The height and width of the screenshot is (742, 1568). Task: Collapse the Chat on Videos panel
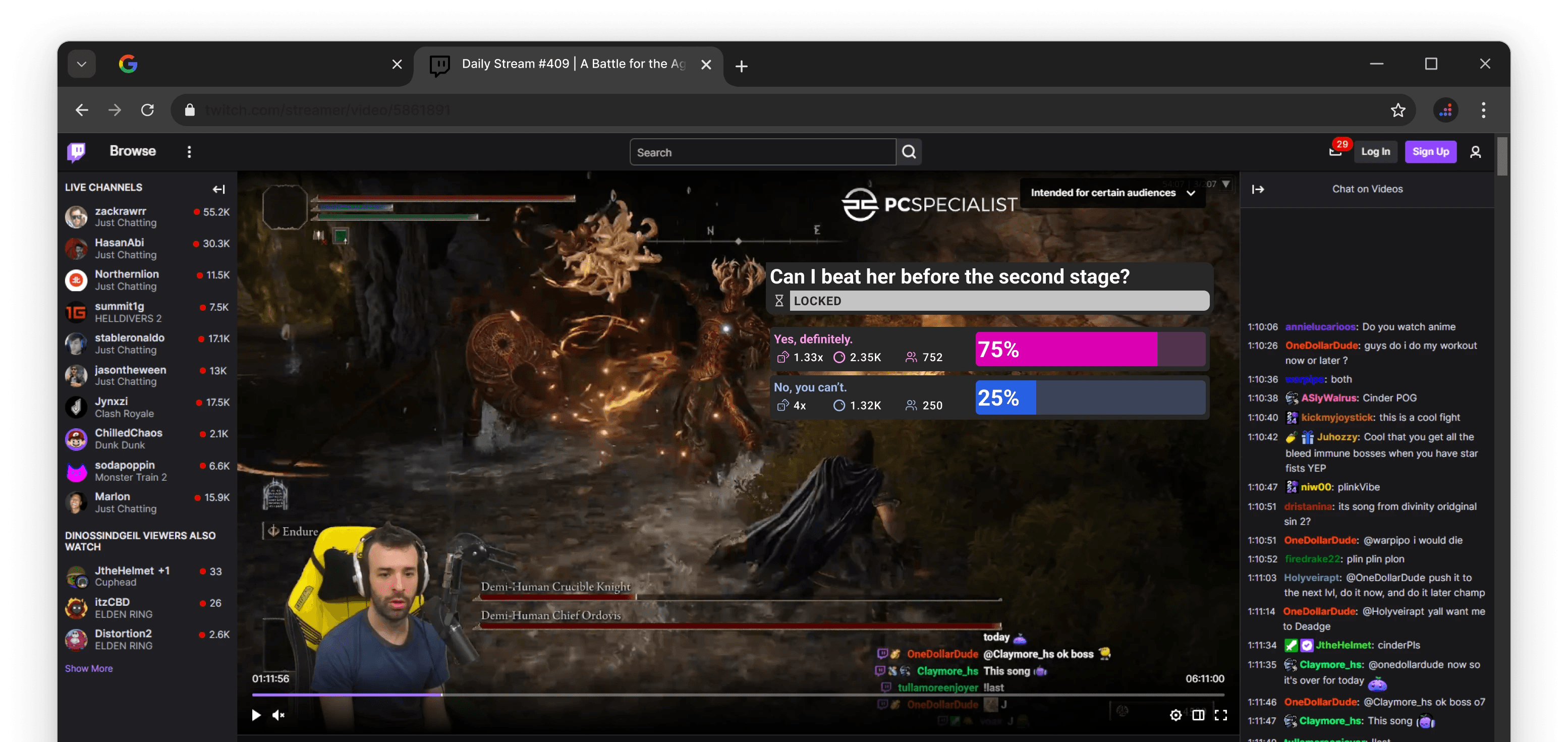[1258, 189]
